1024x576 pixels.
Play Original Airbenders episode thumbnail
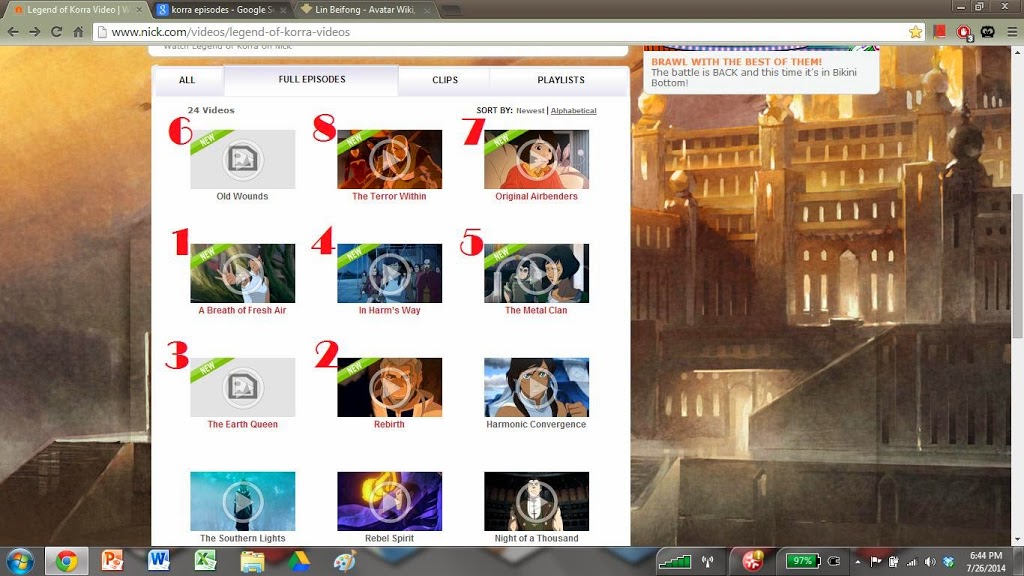(x=536, y=159)
